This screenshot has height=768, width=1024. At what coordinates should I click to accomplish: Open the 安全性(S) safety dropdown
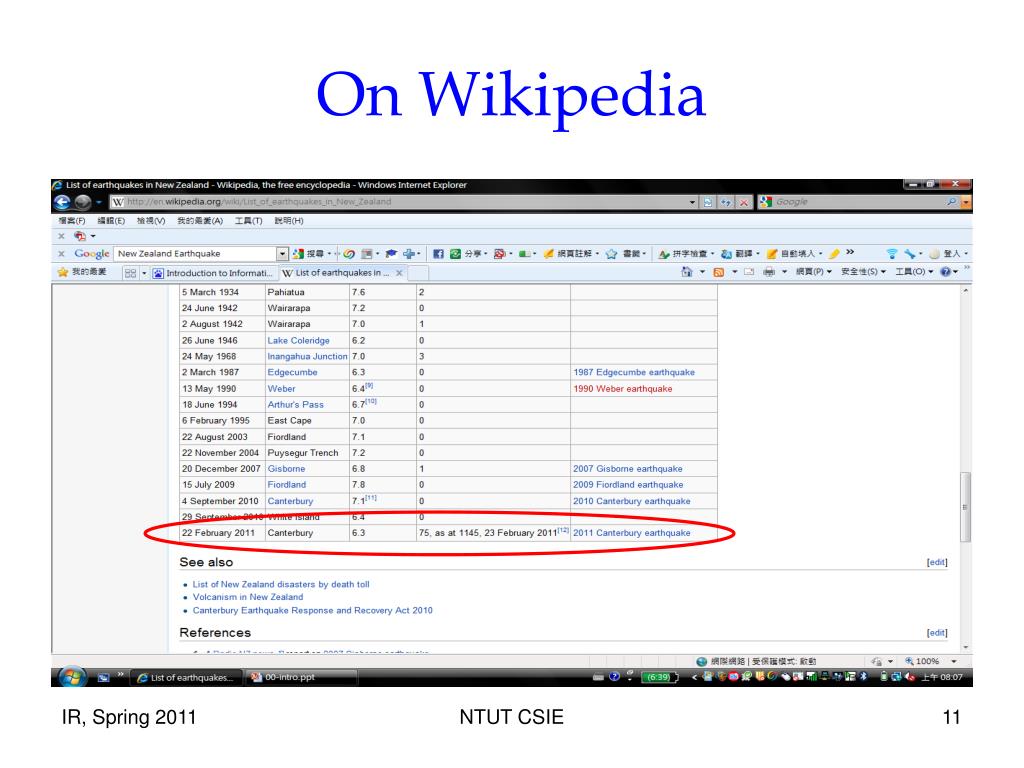(x=863, y=272)
